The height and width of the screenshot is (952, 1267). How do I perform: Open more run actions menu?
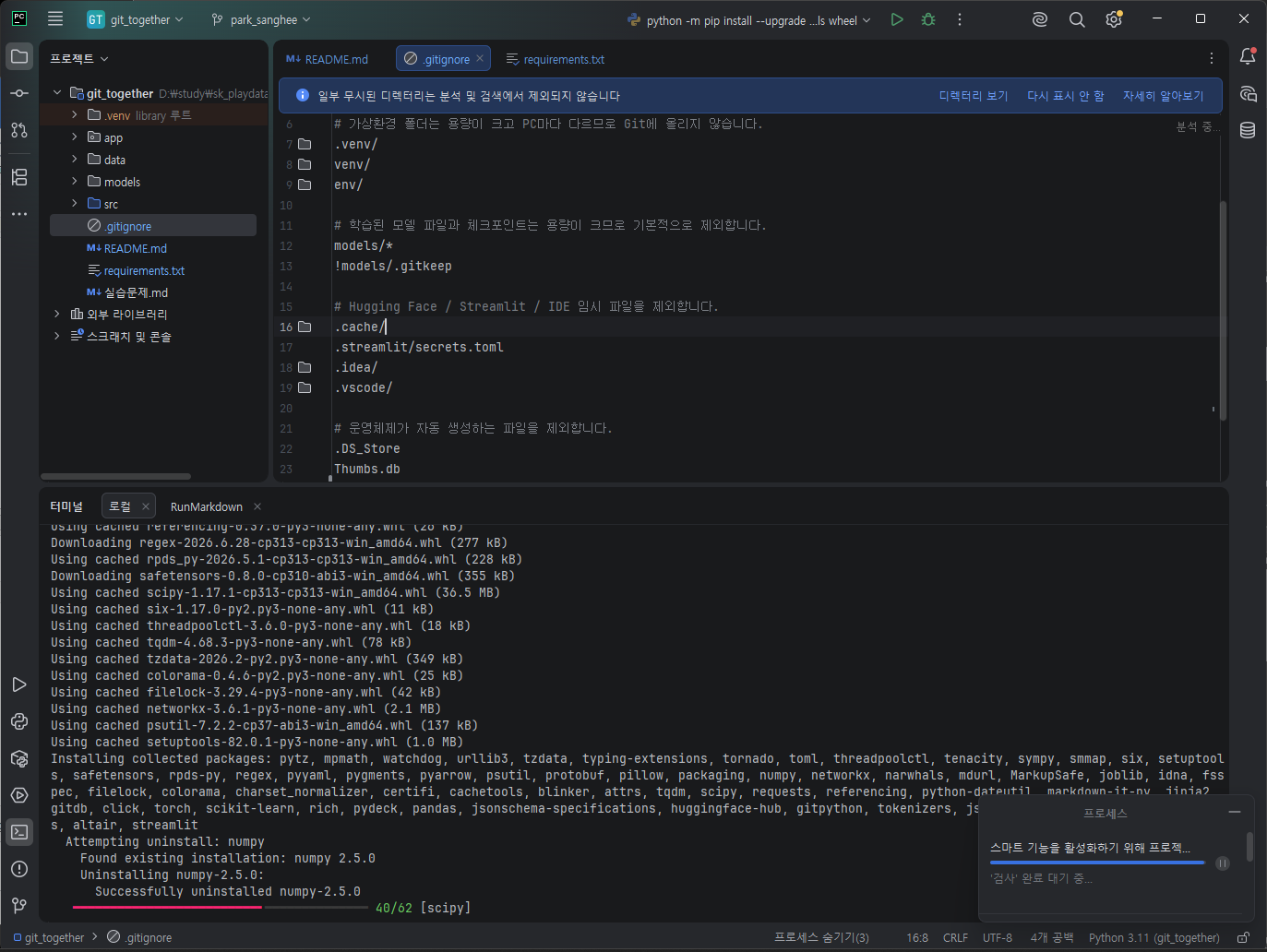[x=960, y=19]
